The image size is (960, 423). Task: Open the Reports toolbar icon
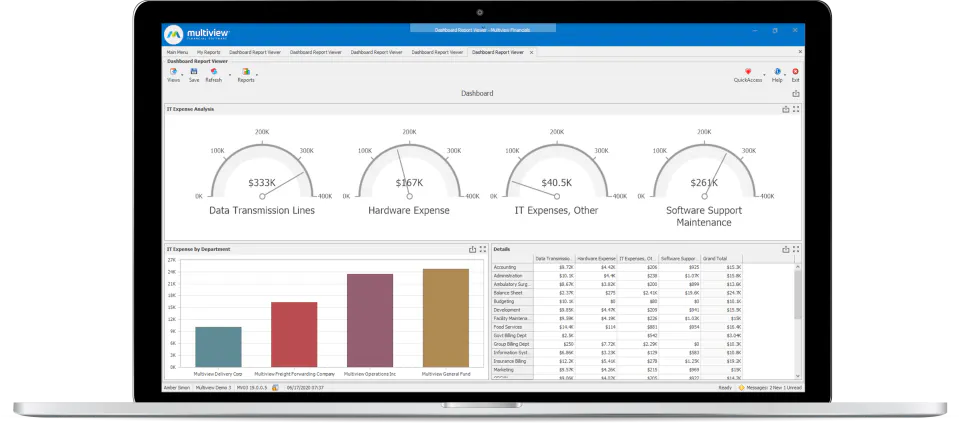pyautogui.click(x=246, y=72)
